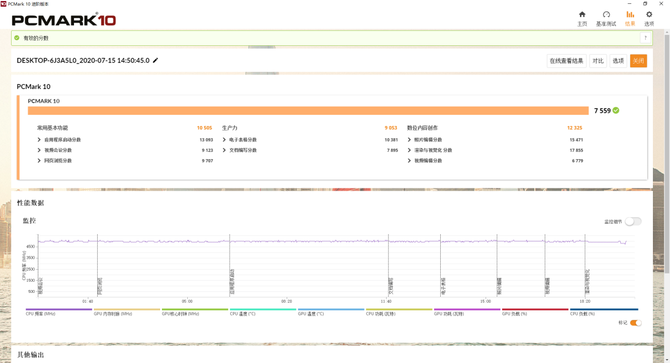The image size is (670, 363).
Task: Toggle the markers switch below chart
Action: [x=635, y=323]
